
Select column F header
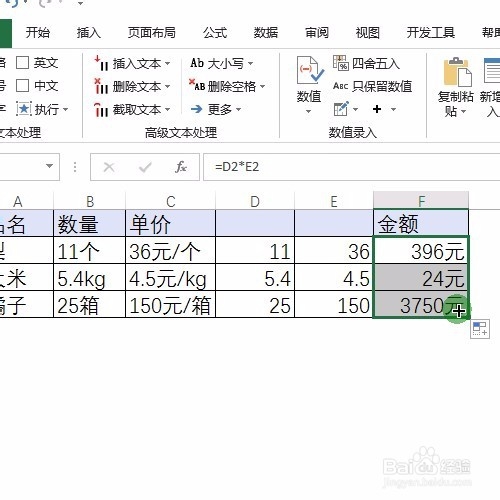[x=421, y=200]
